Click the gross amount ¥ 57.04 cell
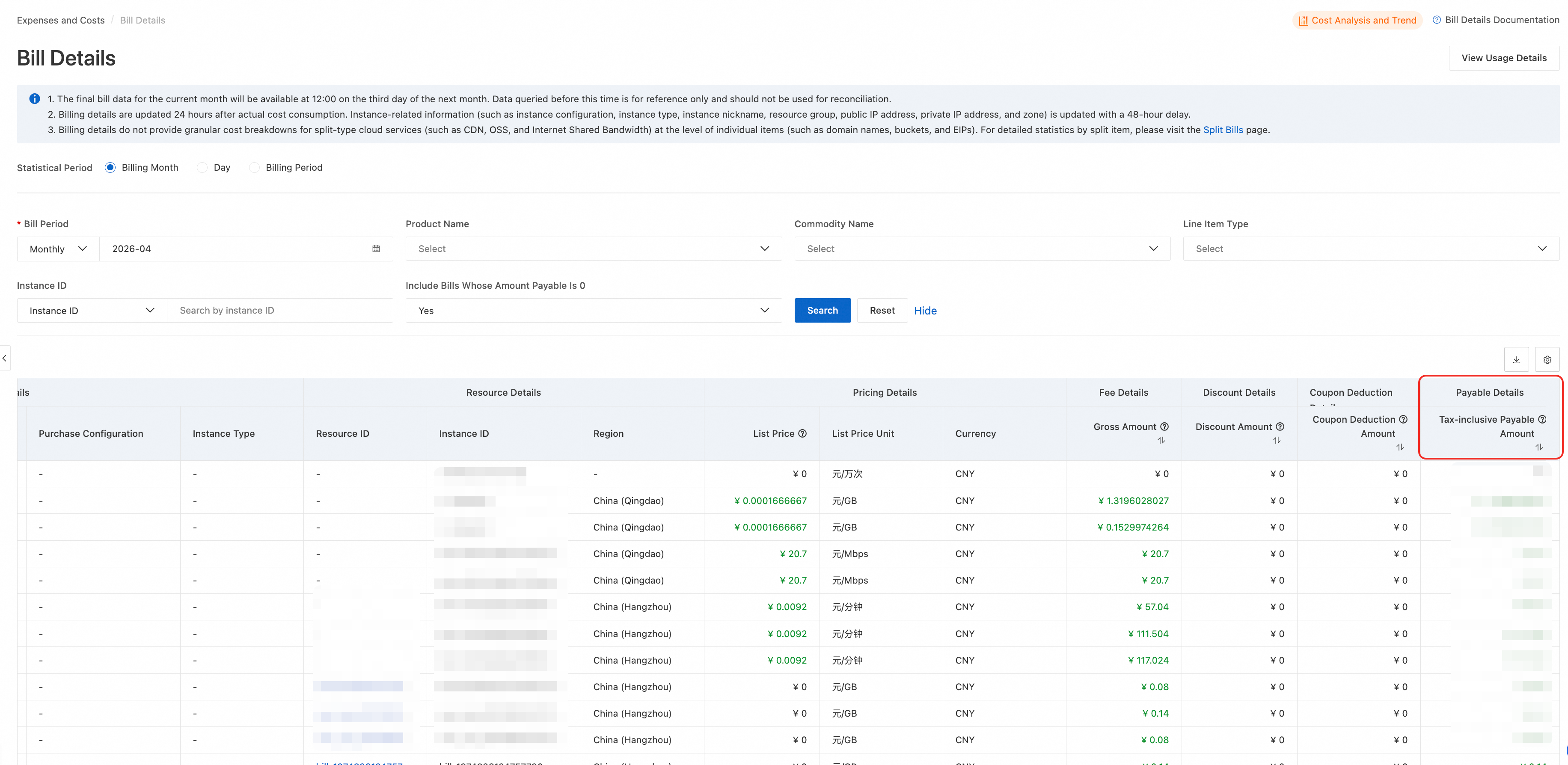This screenshot has height=765, width=1568. pyautogui.click(x=1153, y=607)
